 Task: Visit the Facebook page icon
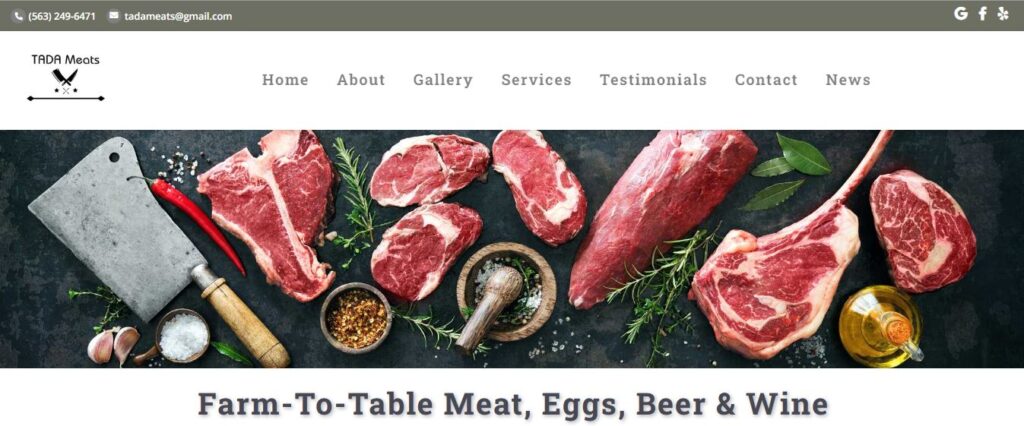tap(982, 14)
